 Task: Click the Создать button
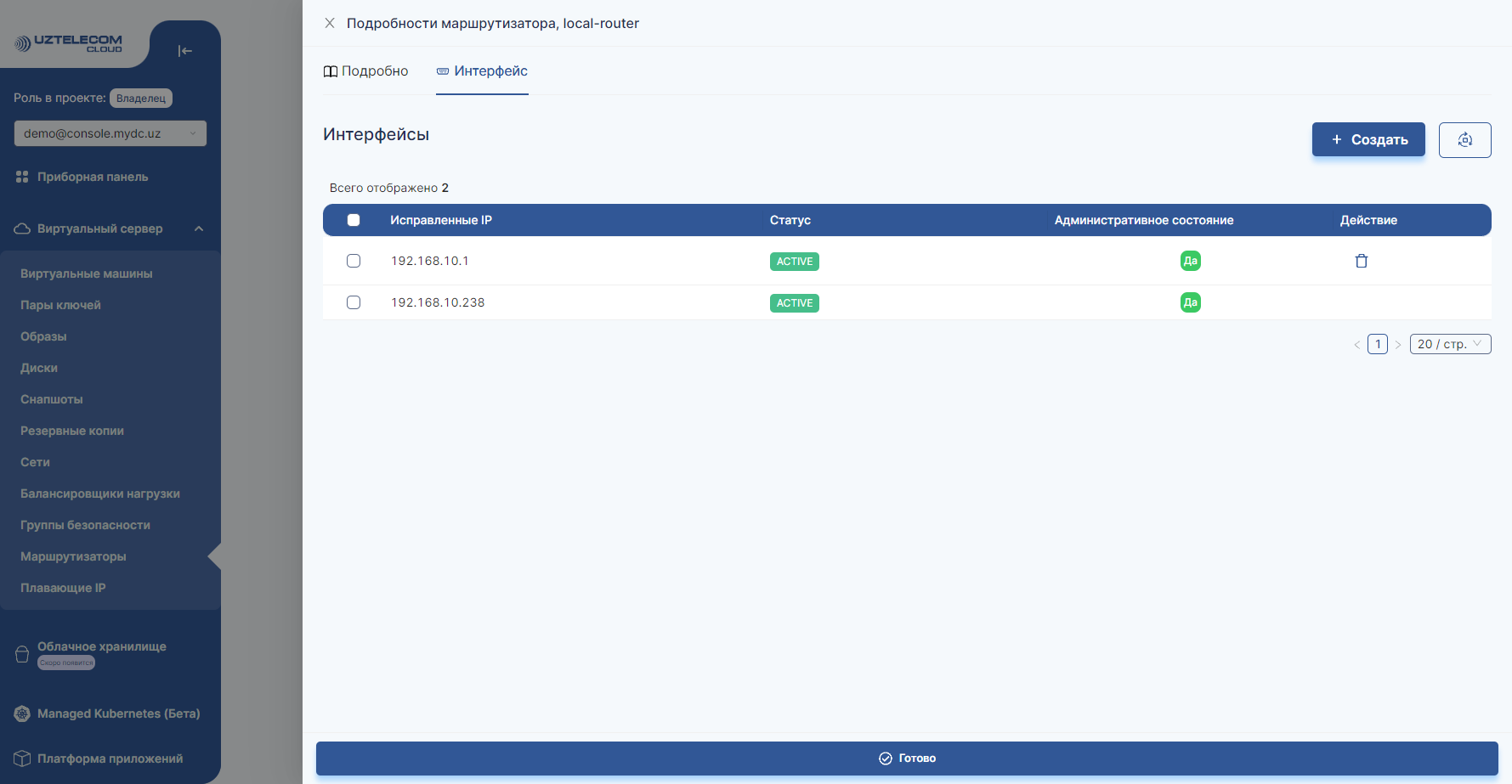click(1368, 139)
